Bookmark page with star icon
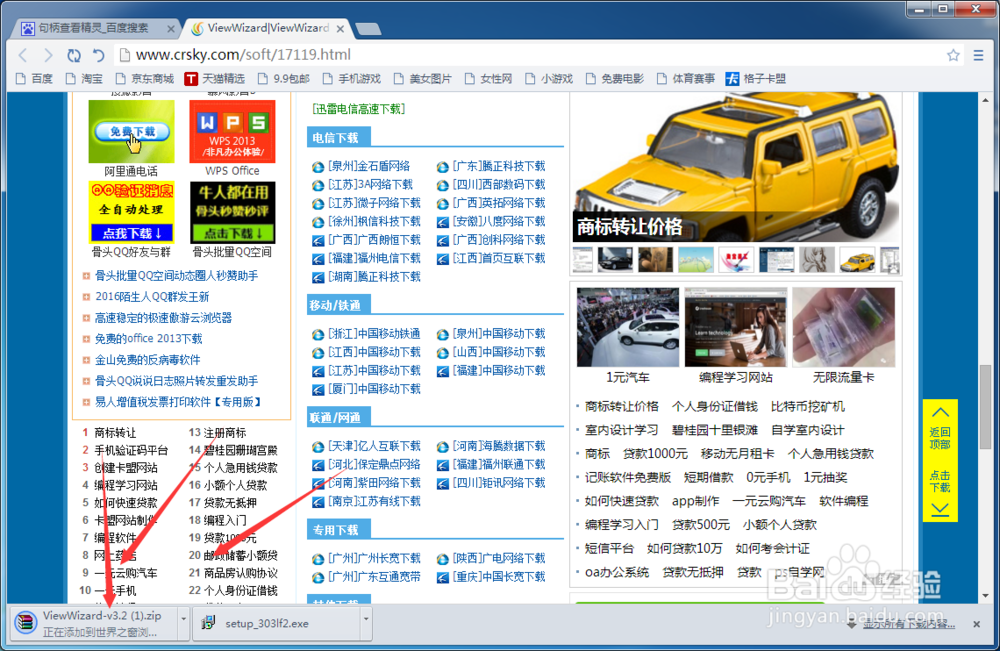1000x651 pixels. point(953,55)
